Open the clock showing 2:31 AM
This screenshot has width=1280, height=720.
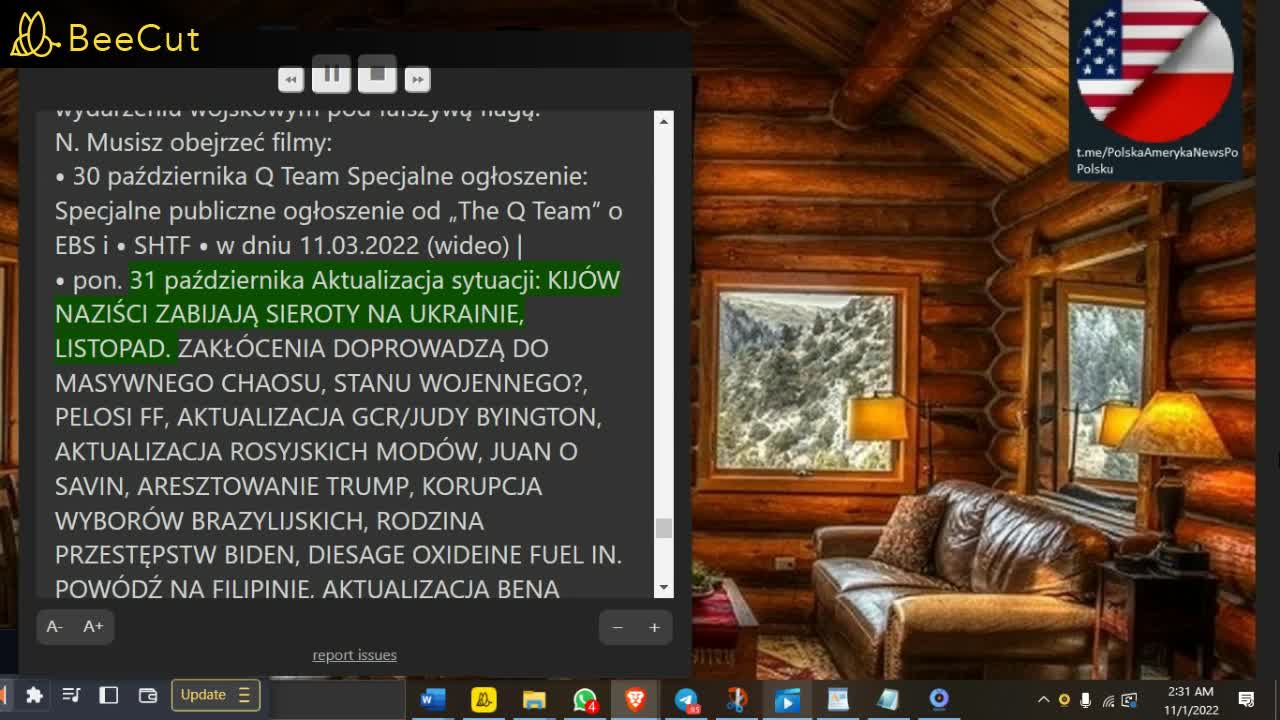[x=1190, y=699]
